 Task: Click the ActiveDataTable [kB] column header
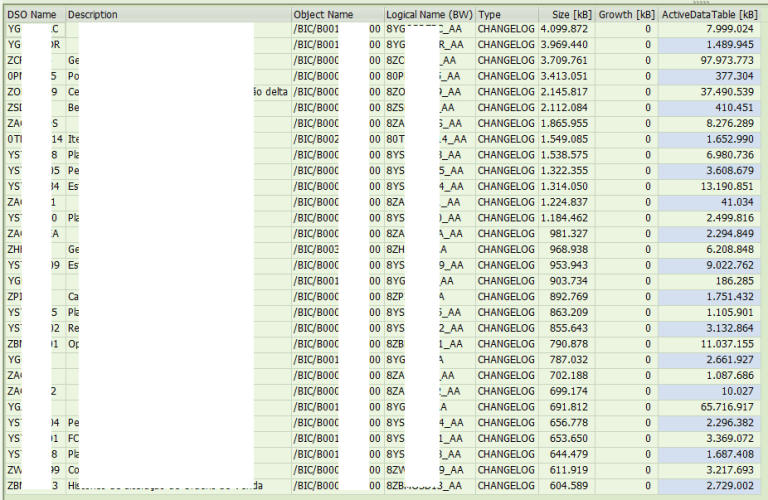click(x=711, y=15)
